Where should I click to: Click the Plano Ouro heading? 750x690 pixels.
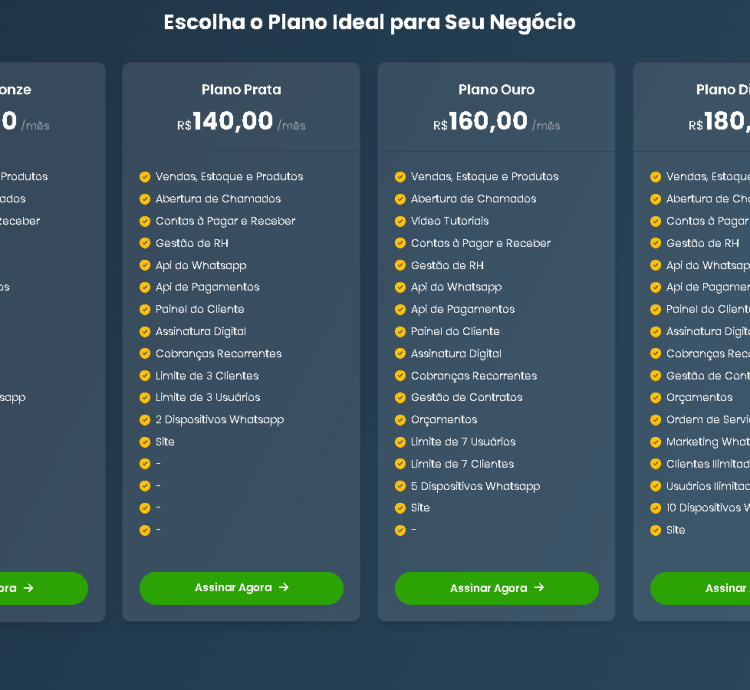496,90
